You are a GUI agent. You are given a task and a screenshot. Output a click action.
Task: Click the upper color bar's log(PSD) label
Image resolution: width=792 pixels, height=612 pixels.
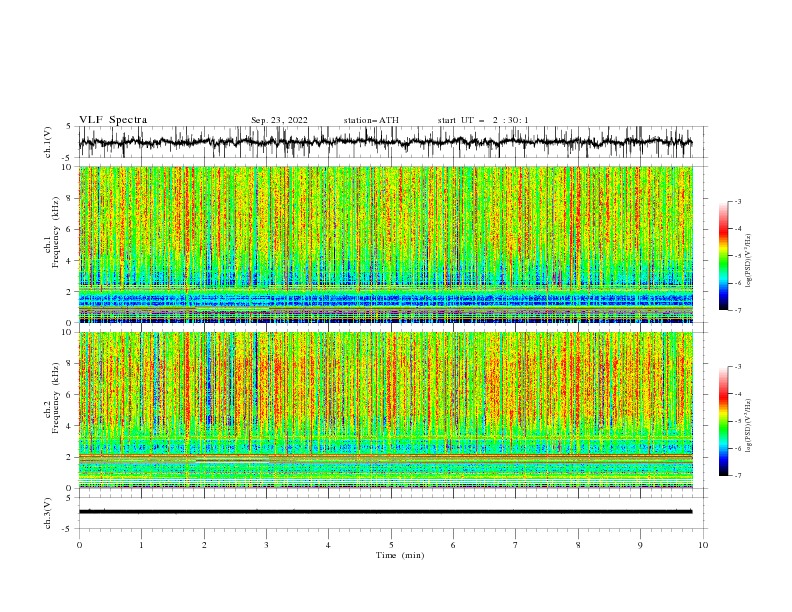(748, 261)
